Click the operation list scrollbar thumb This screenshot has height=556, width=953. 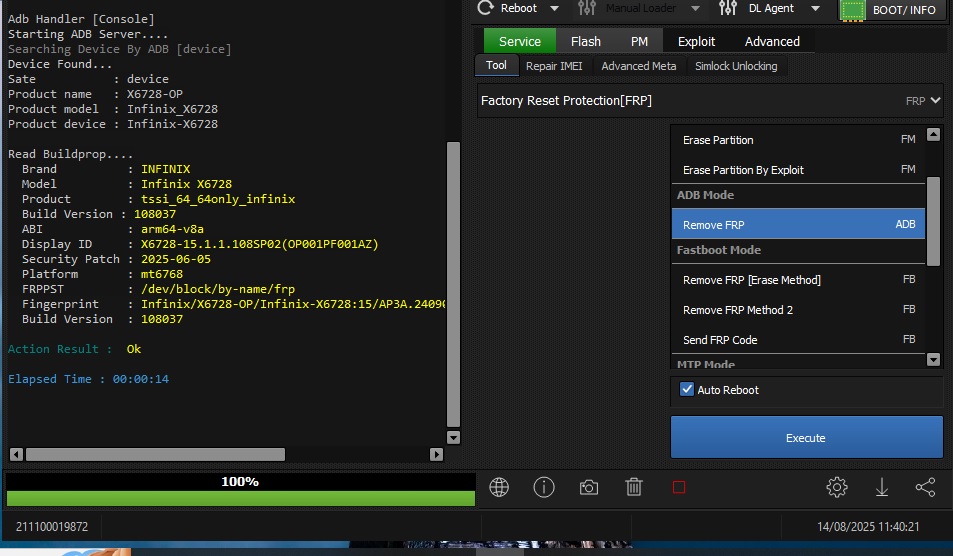point(934,221)
